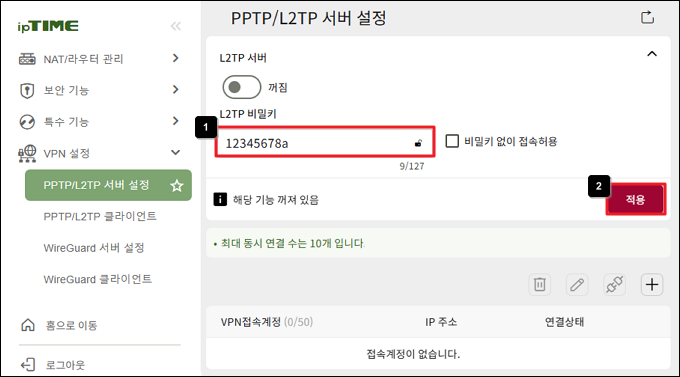
Task: Click the trash delete account icon
Action: [539, 285]
